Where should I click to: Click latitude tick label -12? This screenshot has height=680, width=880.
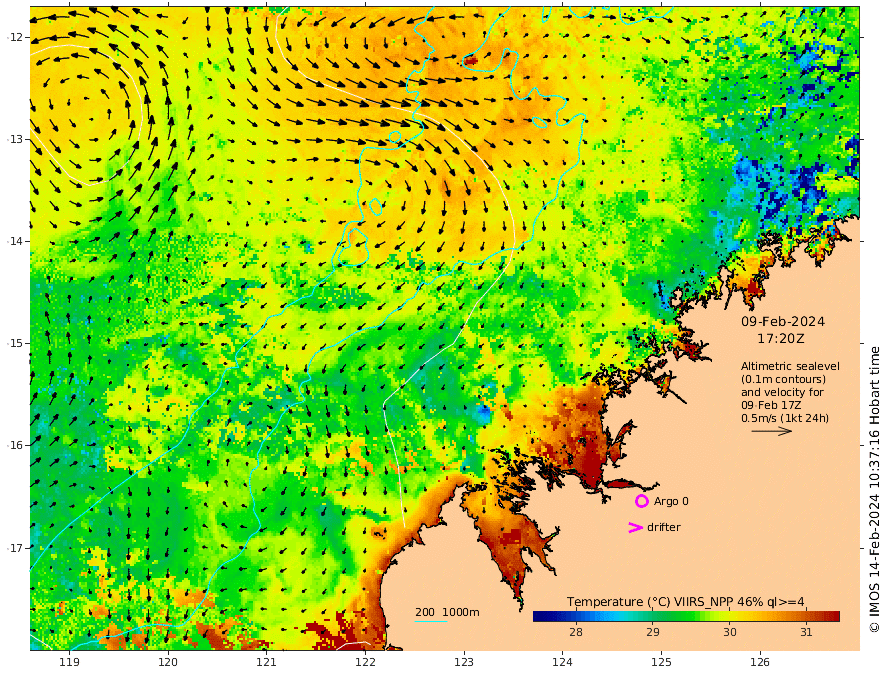point(14,37)
